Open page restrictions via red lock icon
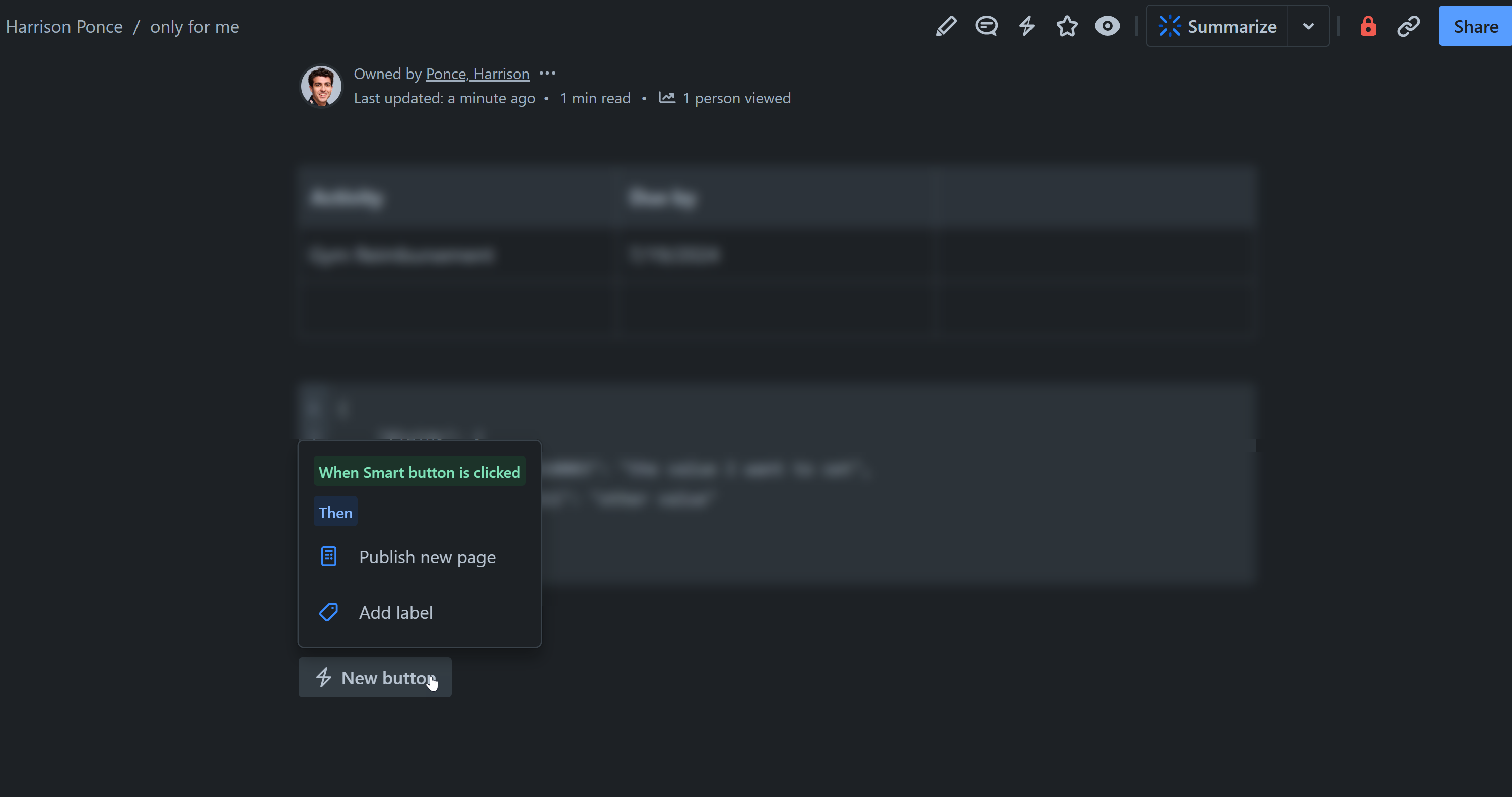This screenshot has width=1512, height=797. click(1368, 26)
